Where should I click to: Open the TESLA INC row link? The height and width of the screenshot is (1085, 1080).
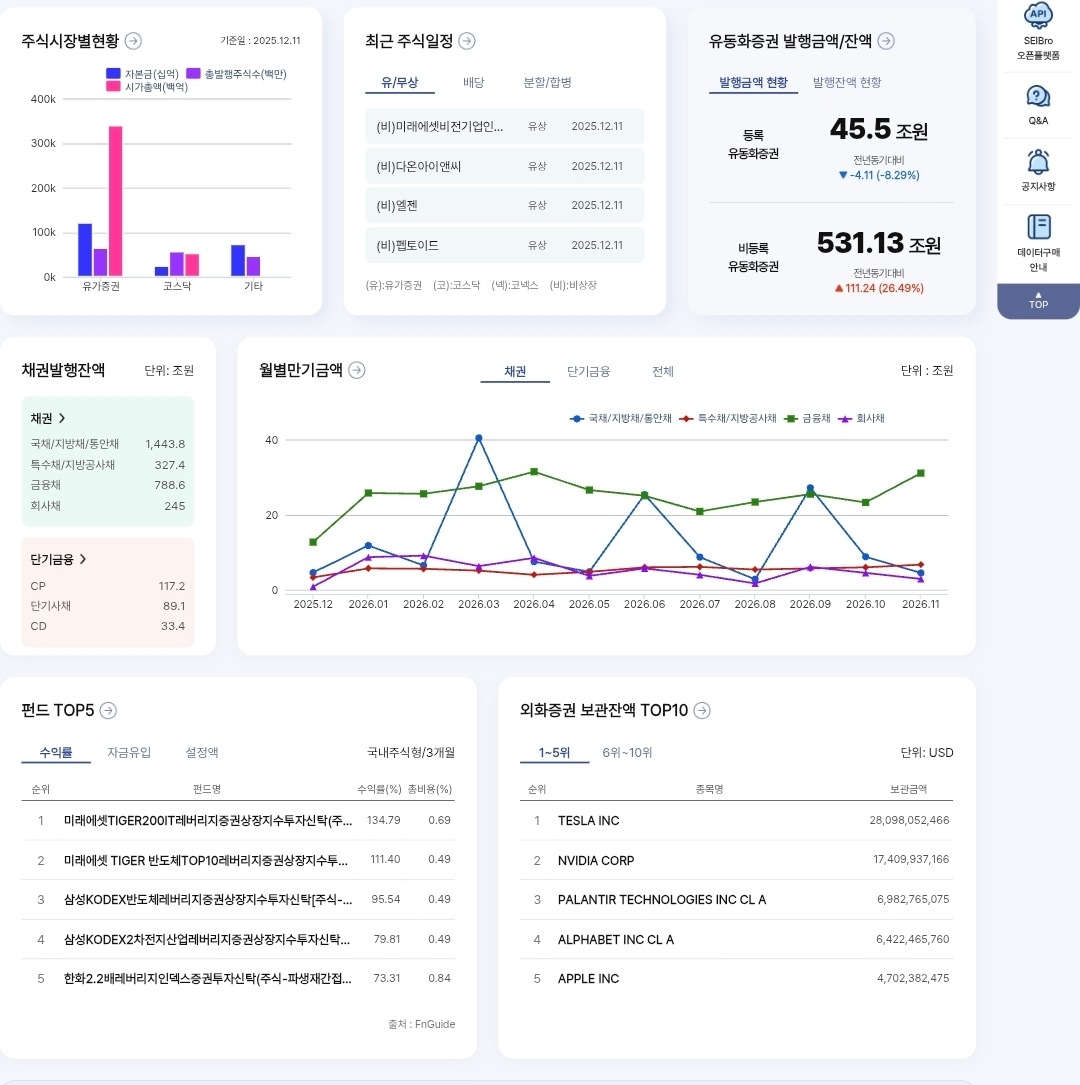point(588,821)
